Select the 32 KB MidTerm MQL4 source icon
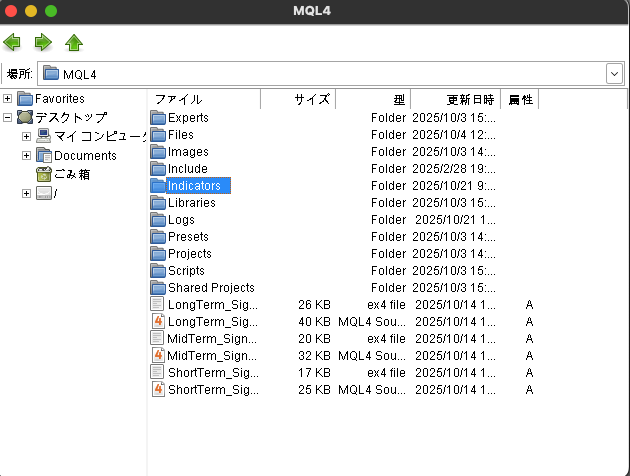Viewport: 630px width, 476px height. pyautogui.click(x=158, y=355)
